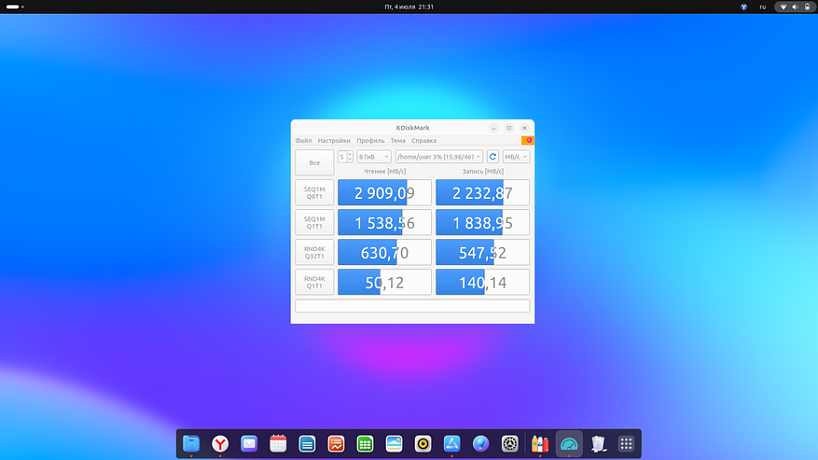Click the KDiskMark gauge icon in dock
The height and width of the screenshot is (460, 818).
pyautogui.click(x=569, y=444)
